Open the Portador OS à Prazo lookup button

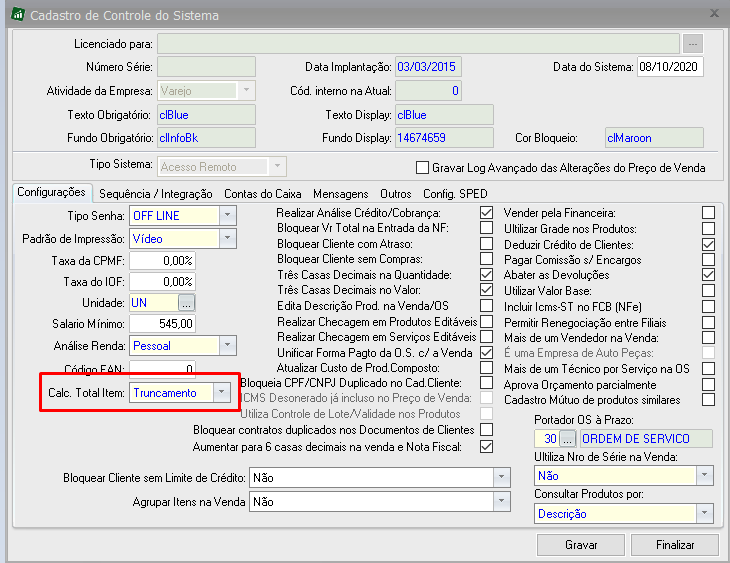coord(567,439)
